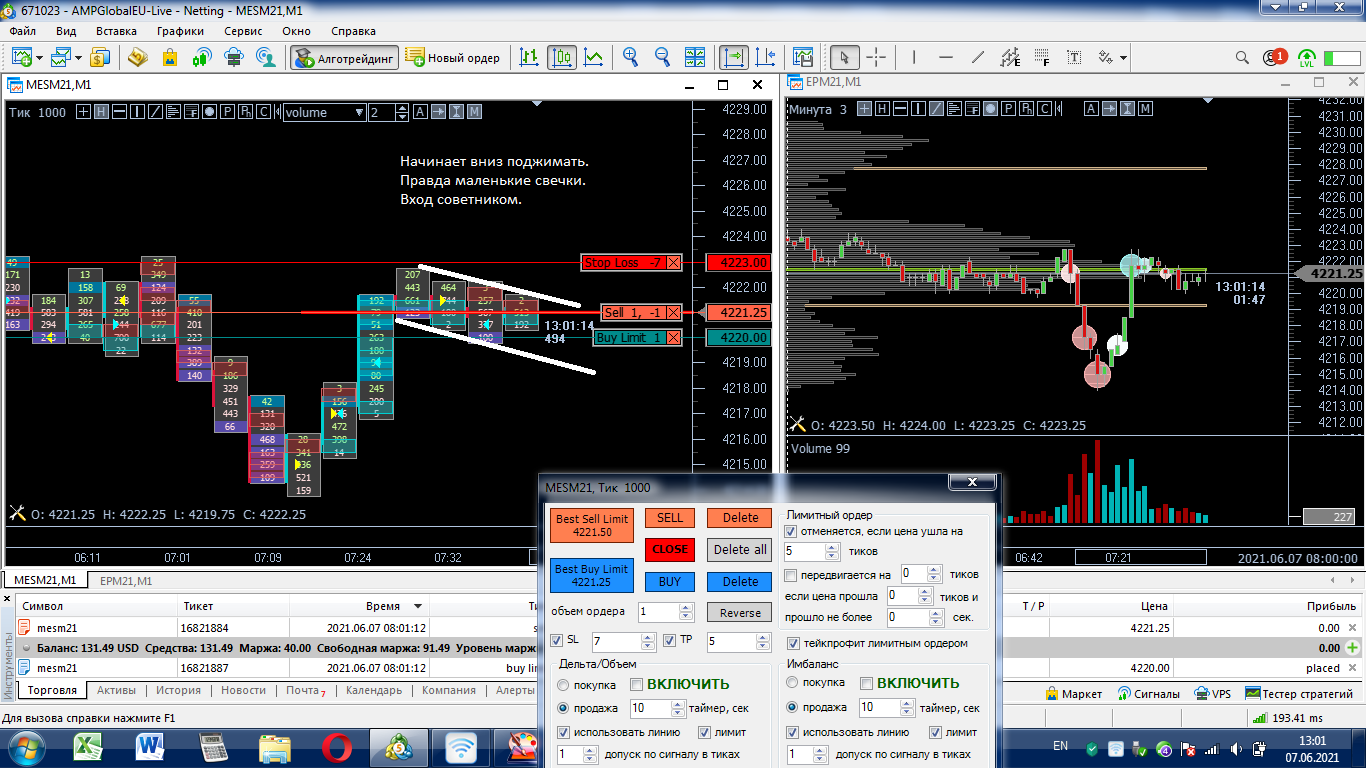Expand the profiles dropdown arrow
This screenshot has height=768, width=1366.
(79, 57)
